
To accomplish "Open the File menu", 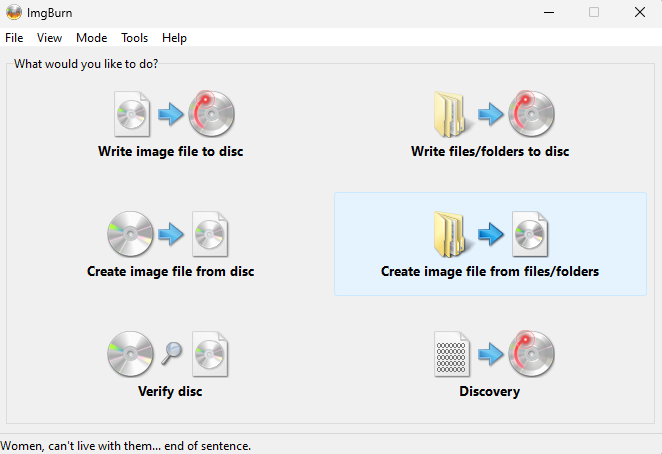I will [14, 38].
